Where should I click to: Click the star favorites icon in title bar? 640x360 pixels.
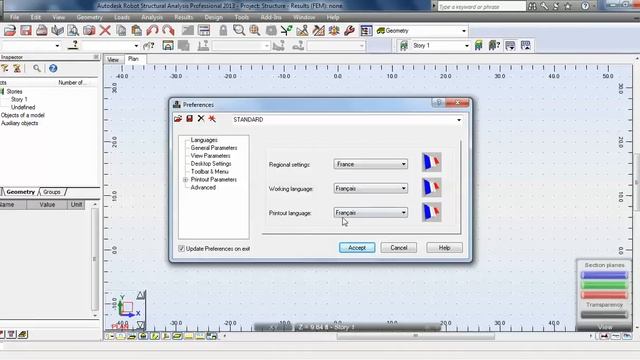pos(568,6)
